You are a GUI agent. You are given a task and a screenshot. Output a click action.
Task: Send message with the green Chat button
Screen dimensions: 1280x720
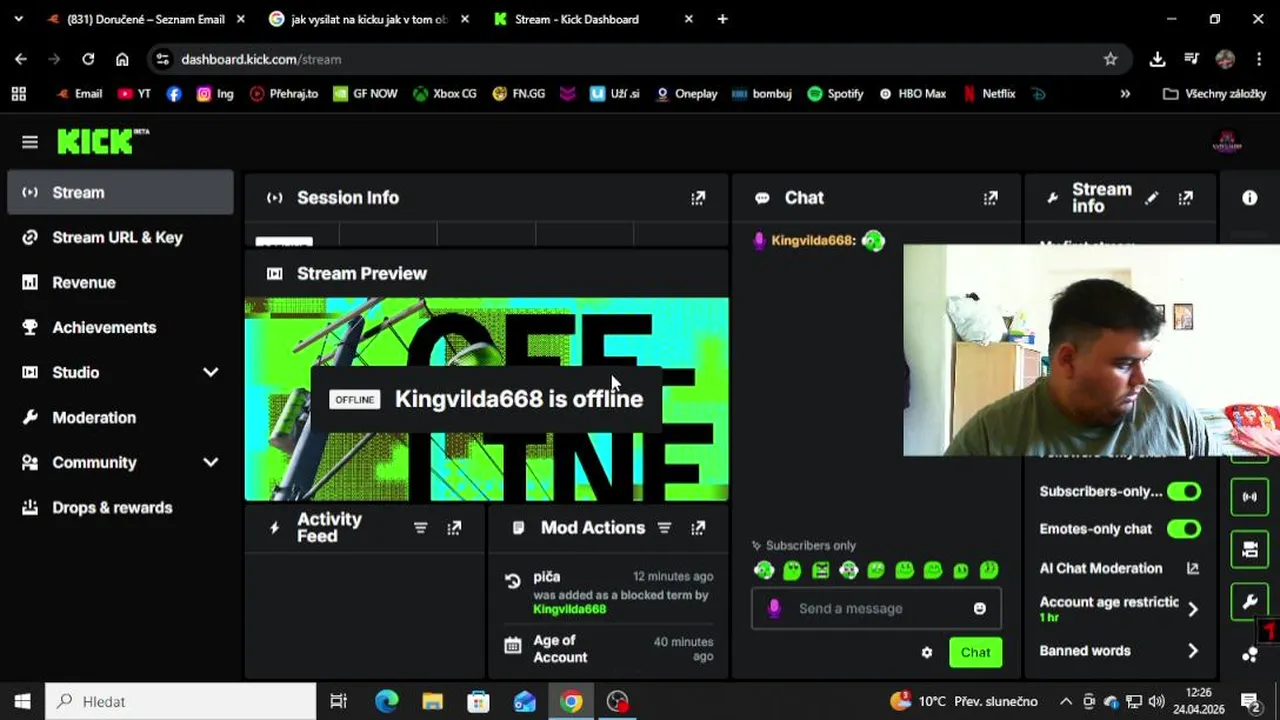[x=975, y=652]
